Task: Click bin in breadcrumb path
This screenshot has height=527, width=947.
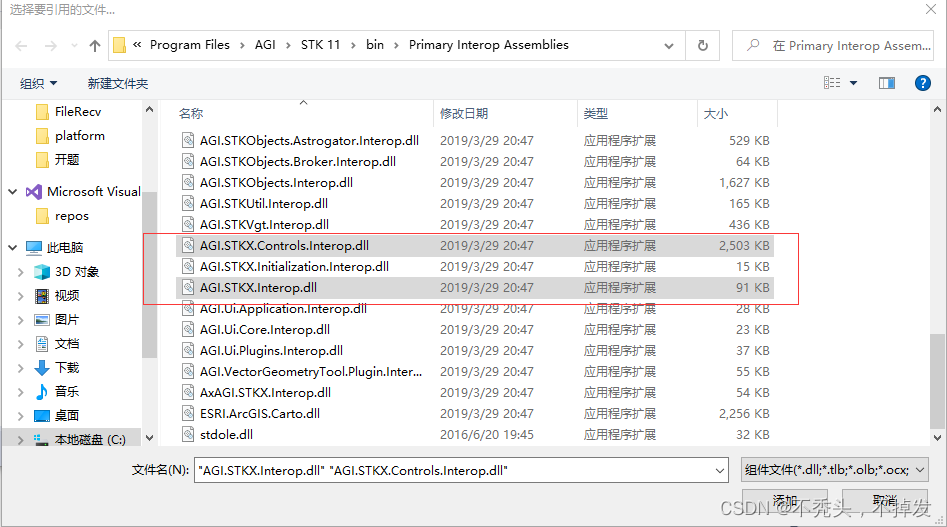Action: [374, 45]
